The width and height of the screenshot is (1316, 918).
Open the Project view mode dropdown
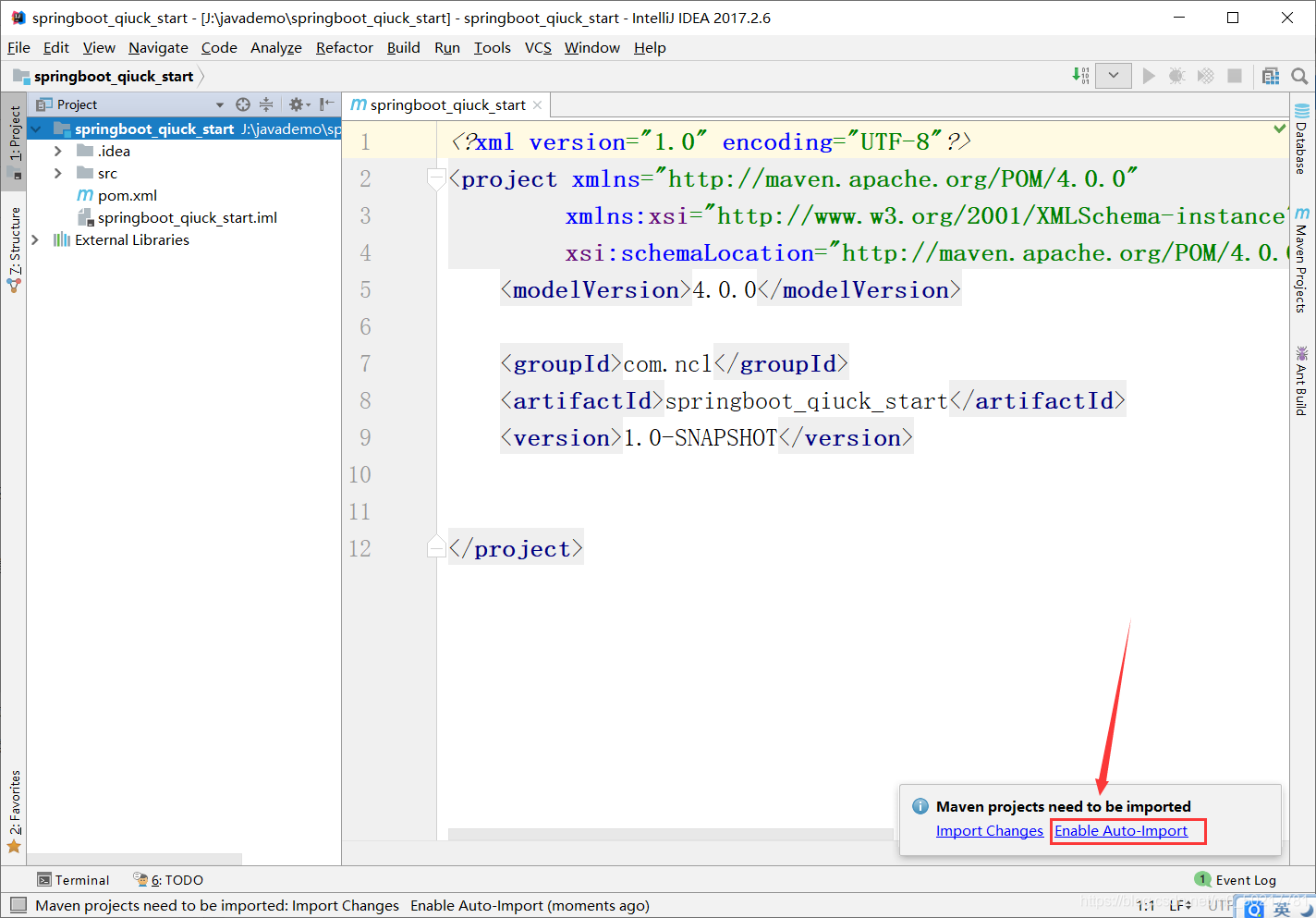click(219, 104)
